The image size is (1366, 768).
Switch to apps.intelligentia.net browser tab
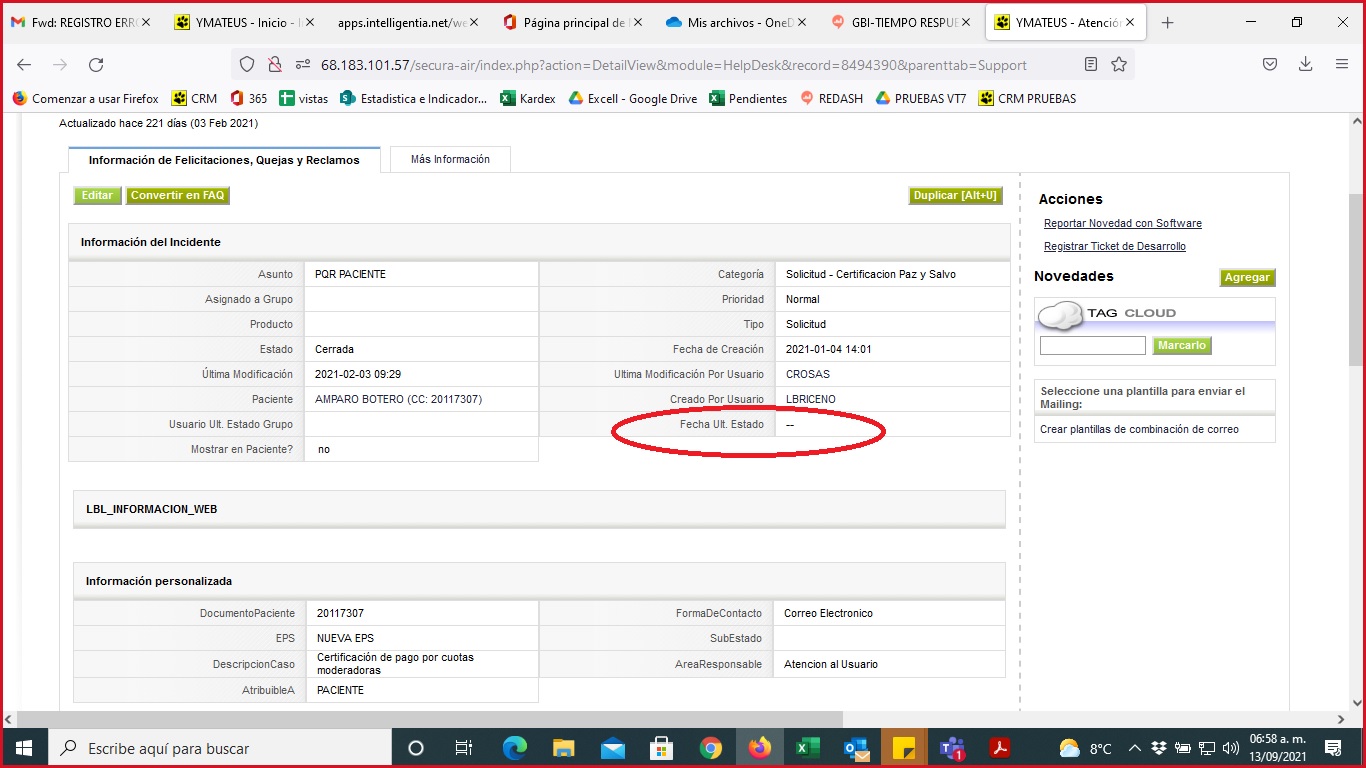point(403,22)
